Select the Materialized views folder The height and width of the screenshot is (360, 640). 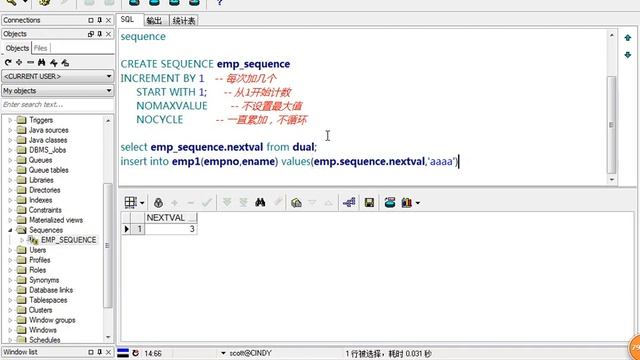coord(56,220)
